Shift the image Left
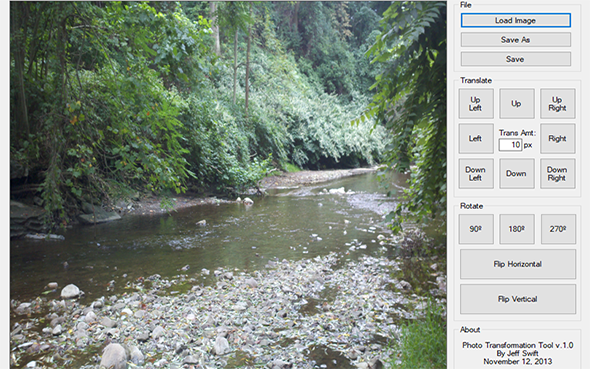 click(x=476, y=138)
